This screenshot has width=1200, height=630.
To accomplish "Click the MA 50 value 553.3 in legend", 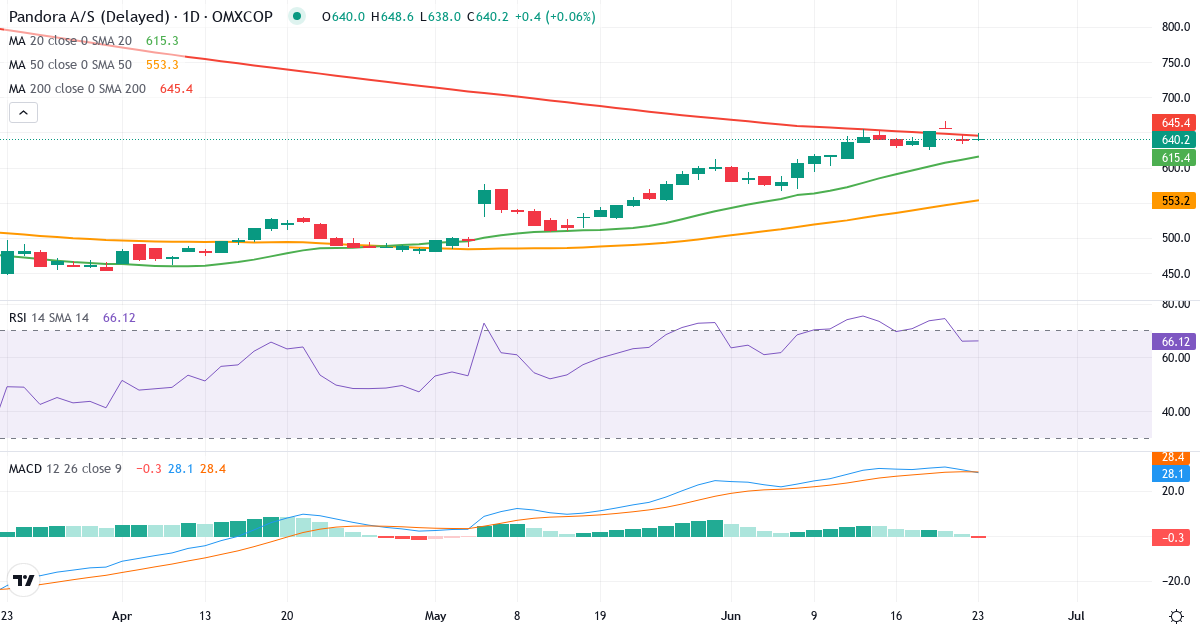I will click(x=162, y=65).
